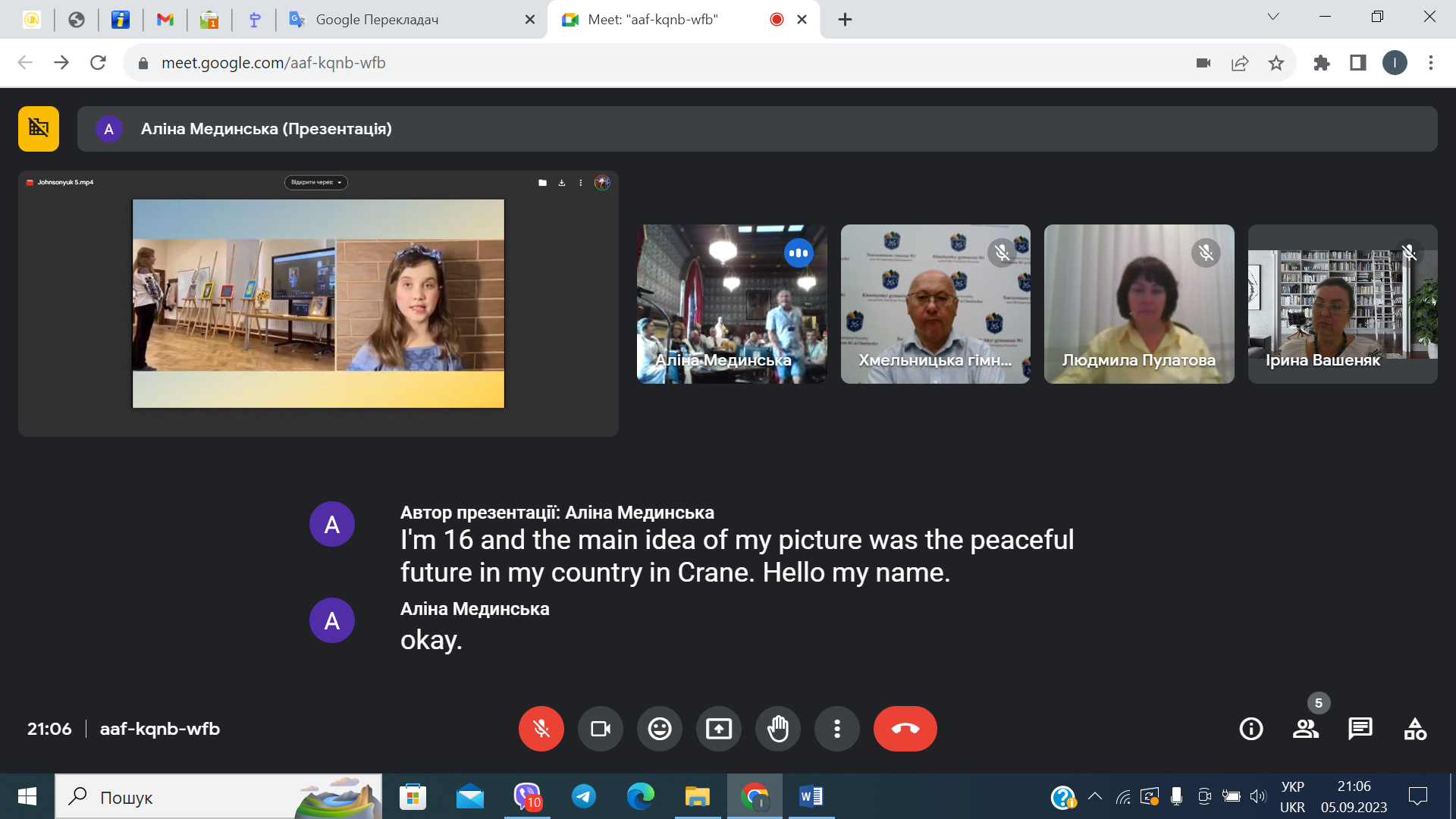This screenshot has height=819, width=1456.
Task: Expand the tab search chevron
Action: [1273, 17]
